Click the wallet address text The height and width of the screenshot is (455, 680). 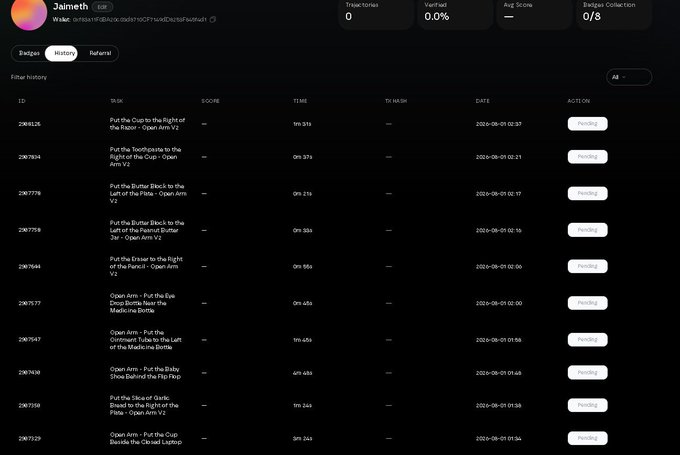[x=140, y=20]
